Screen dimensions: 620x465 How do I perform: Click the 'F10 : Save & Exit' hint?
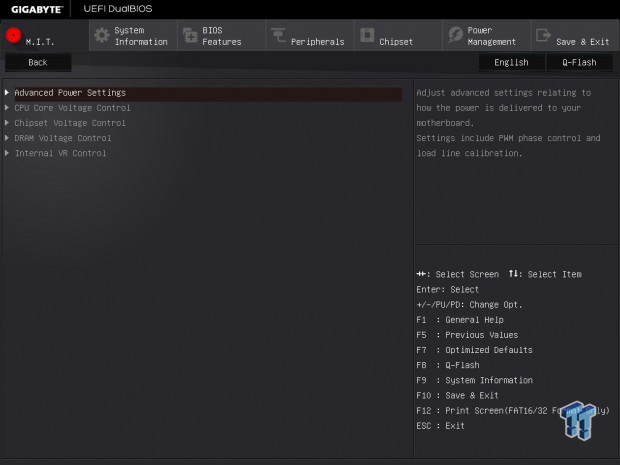[457, 395]
